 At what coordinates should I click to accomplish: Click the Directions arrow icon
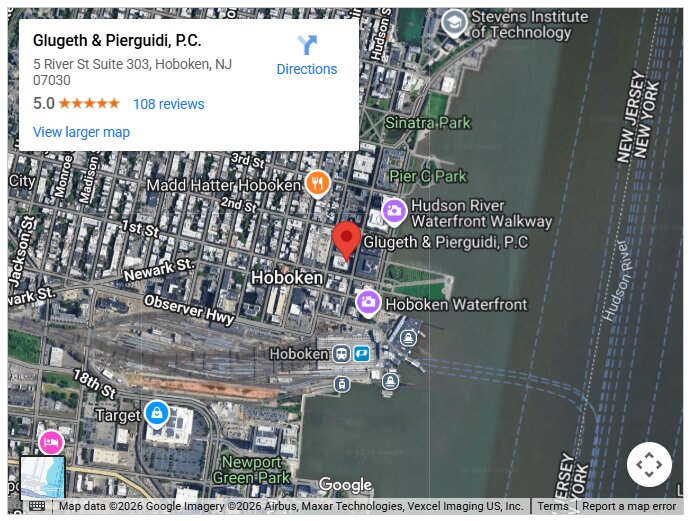pos(307,45)
